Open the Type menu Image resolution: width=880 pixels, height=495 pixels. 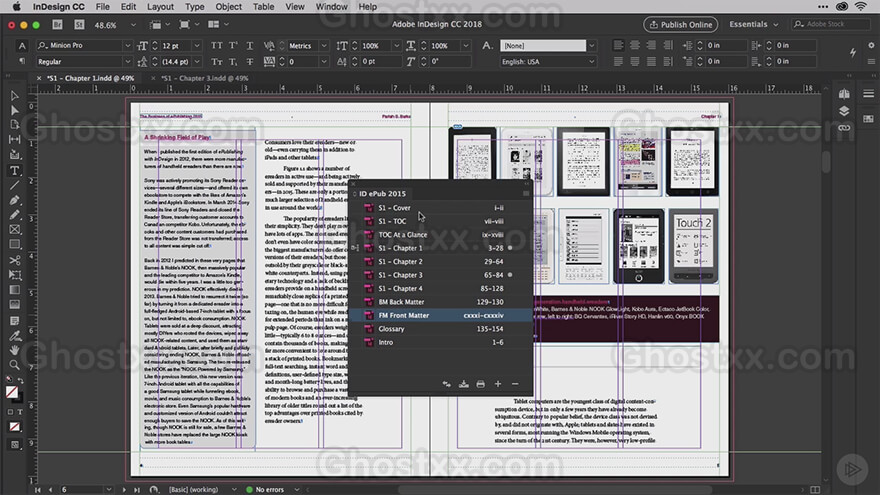pos(194,7)
